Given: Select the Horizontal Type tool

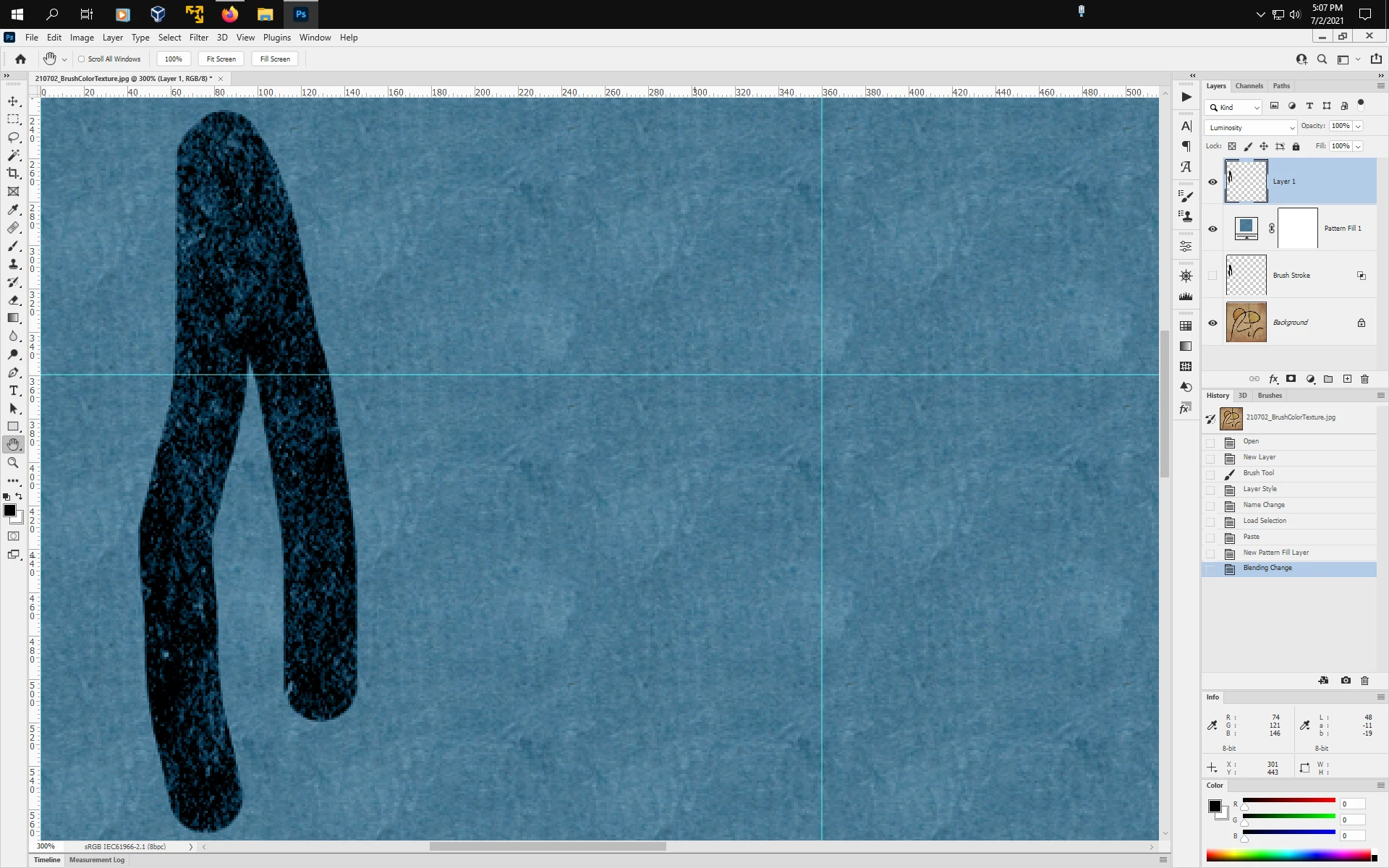Looking at the screenshot, I should tap(13, 391).
